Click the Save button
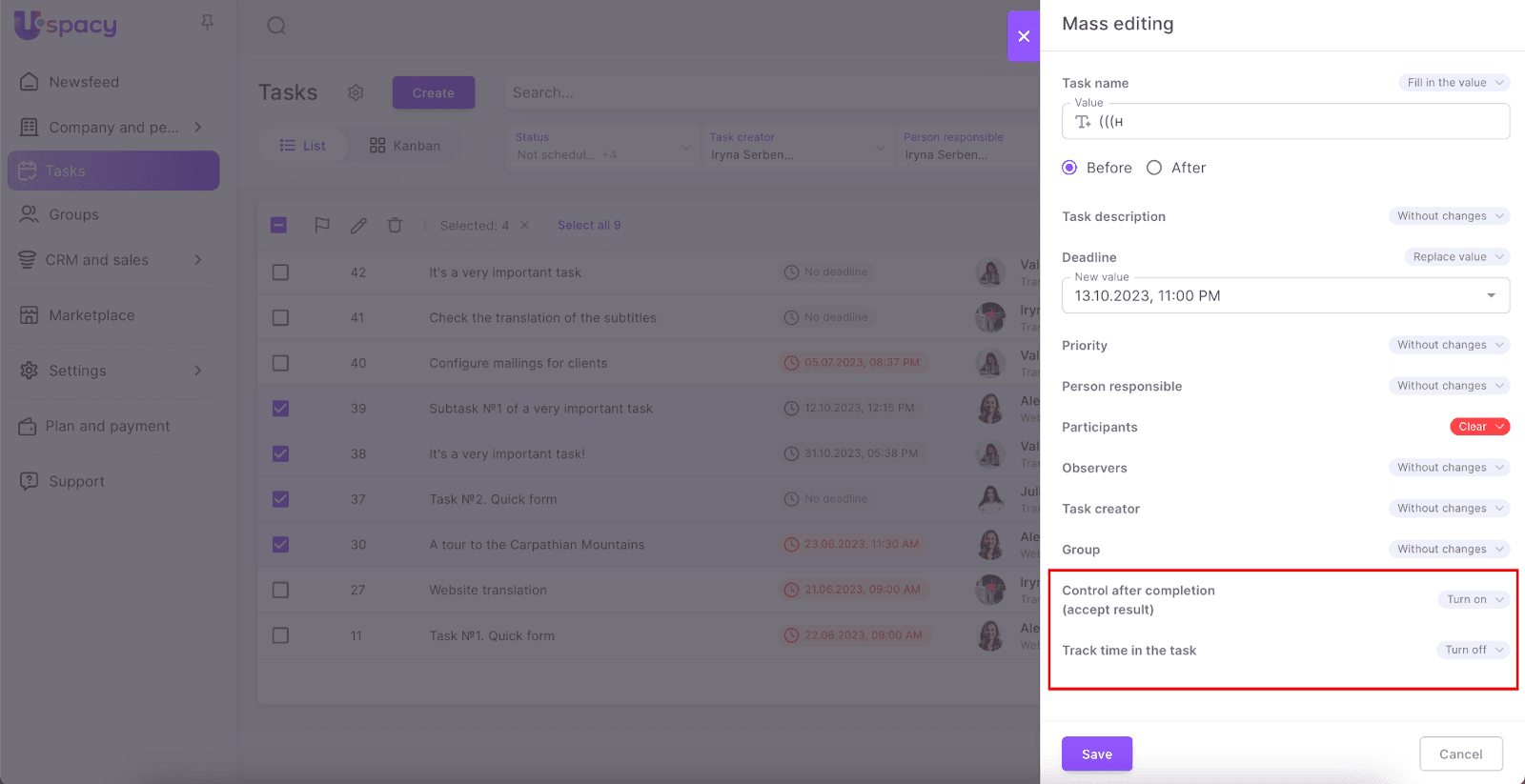Screen dimensions: 1525x784 [x=1096, y=754]
